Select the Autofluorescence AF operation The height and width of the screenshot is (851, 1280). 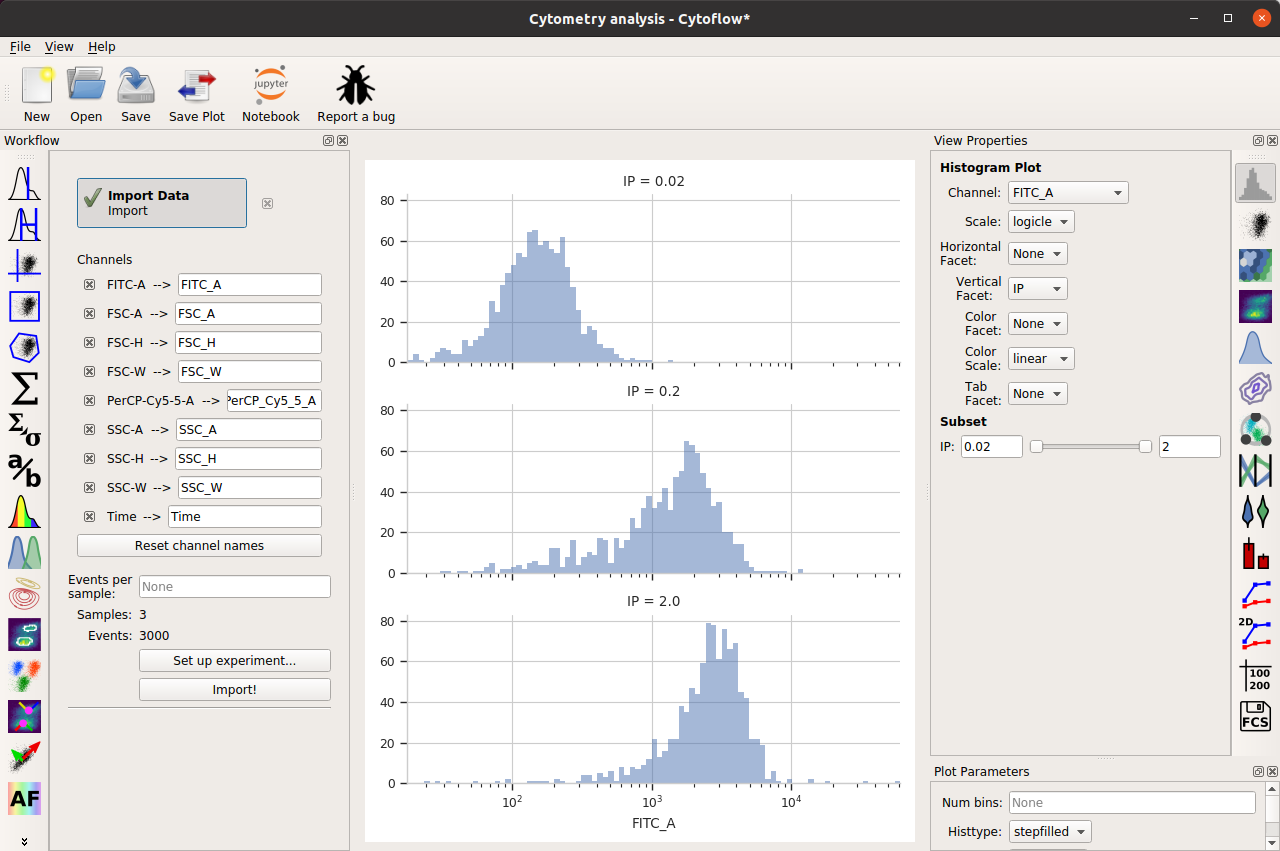24,798
